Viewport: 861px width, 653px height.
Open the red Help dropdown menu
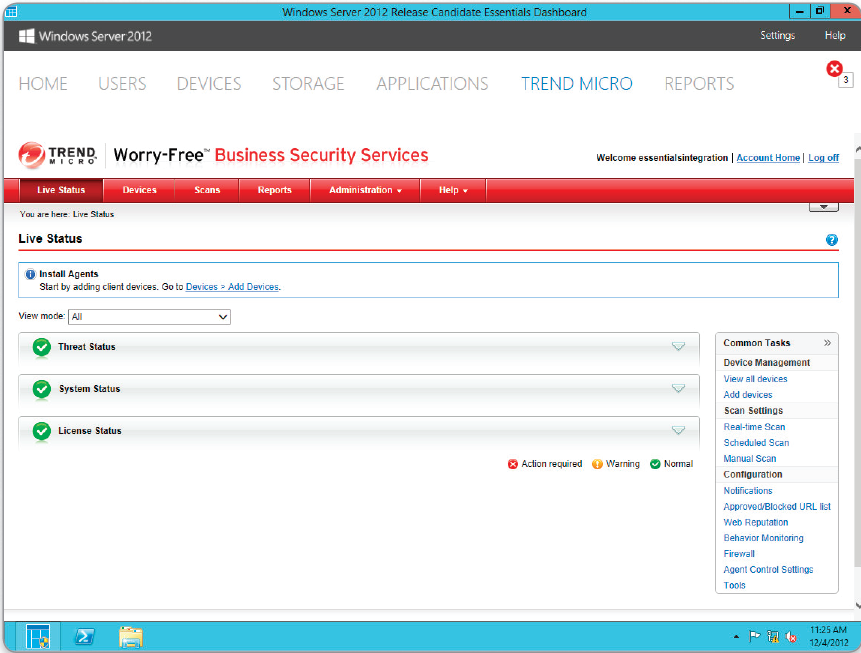[453, 190]
